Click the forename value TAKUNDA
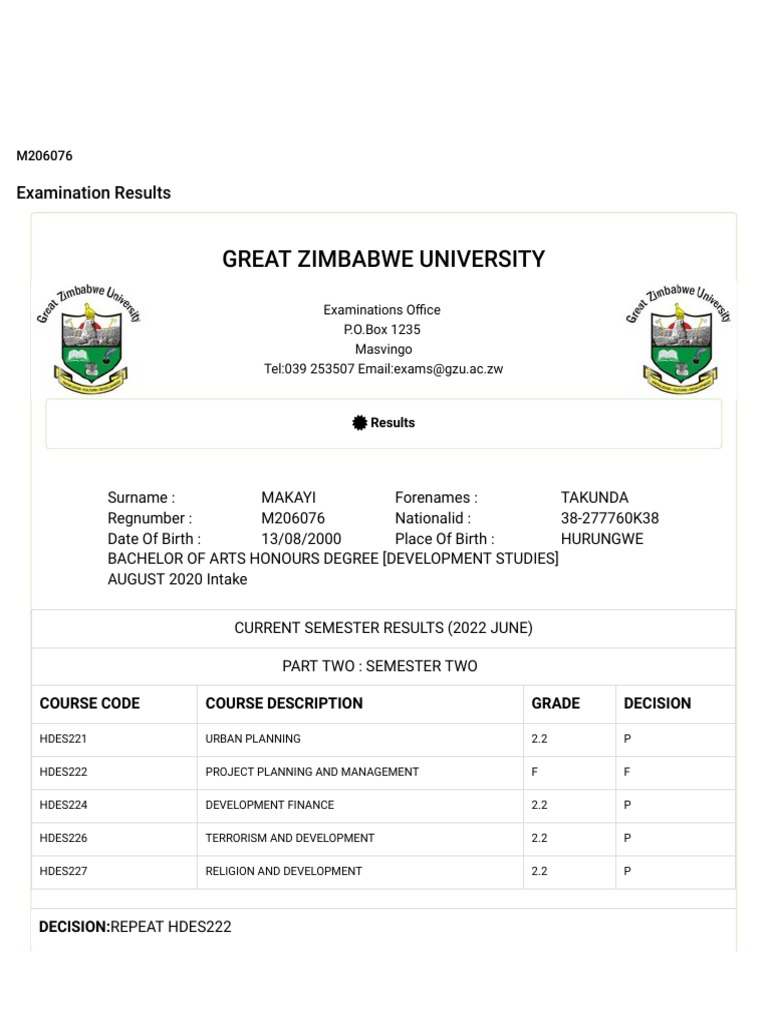 [x=594, y=498]
